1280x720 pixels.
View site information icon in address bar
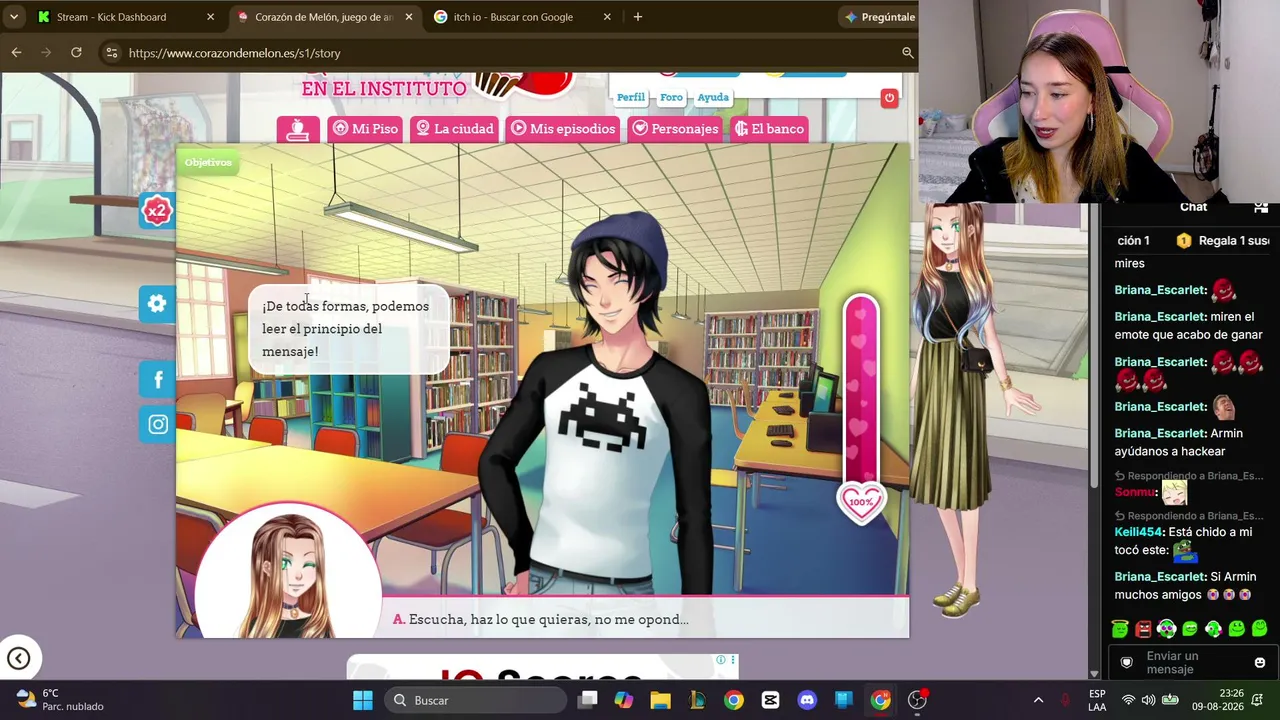pos(111,53)
